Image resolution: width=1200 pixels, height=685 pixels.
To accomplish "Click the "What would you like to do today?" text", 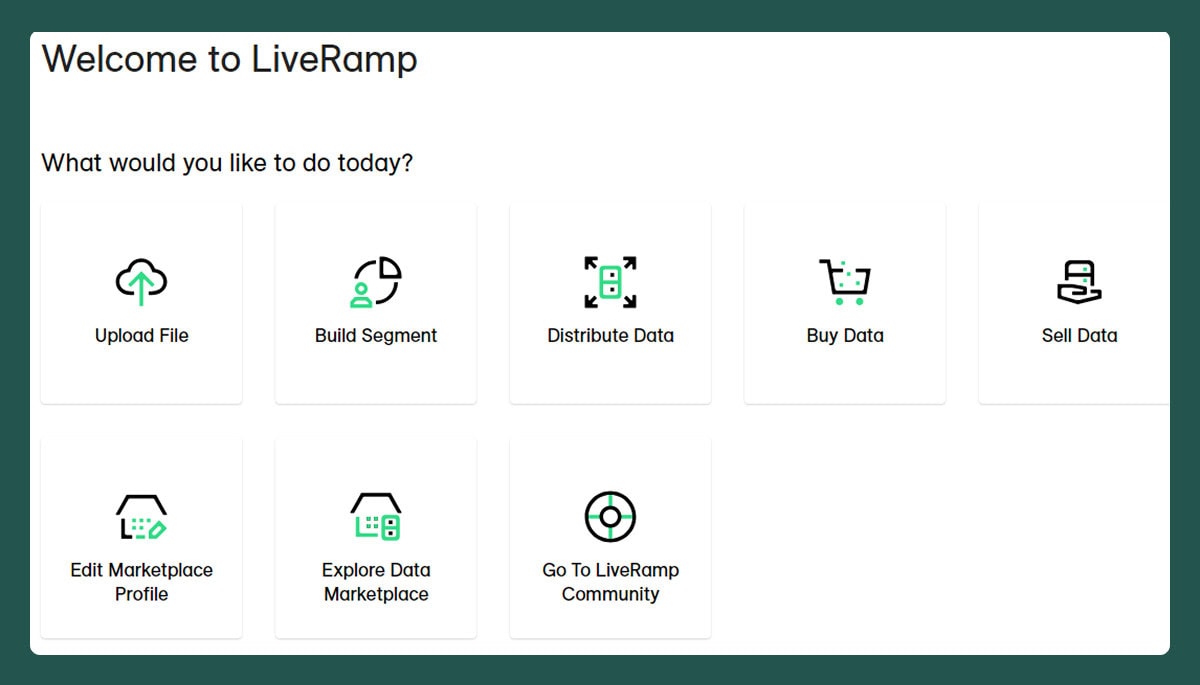I will (x=227, y=162).
